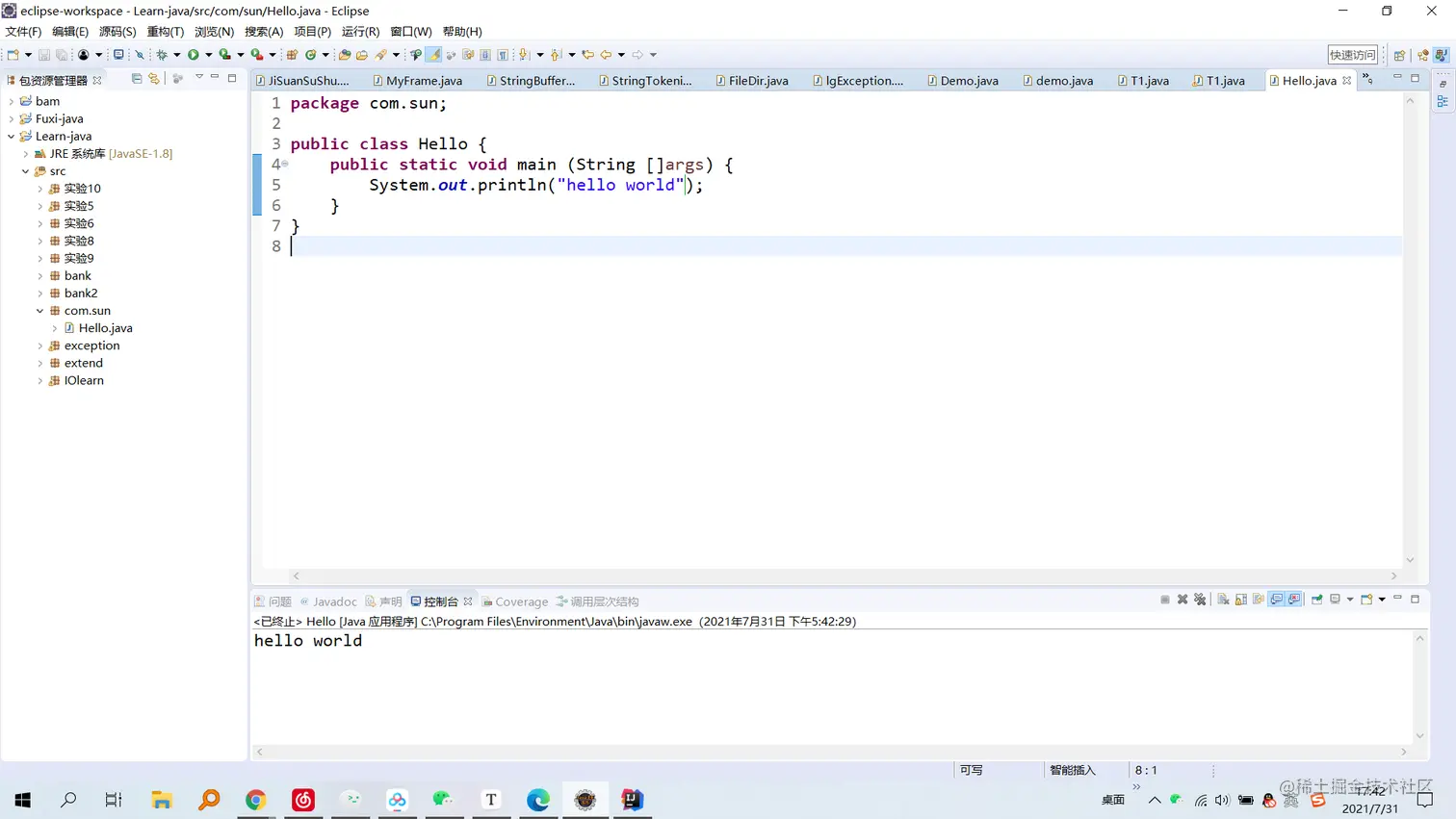This screenshot has width=1456, height=819.
Task: Toggle Link with Editor in Package Explorer
Action: [x=154, y=79]
